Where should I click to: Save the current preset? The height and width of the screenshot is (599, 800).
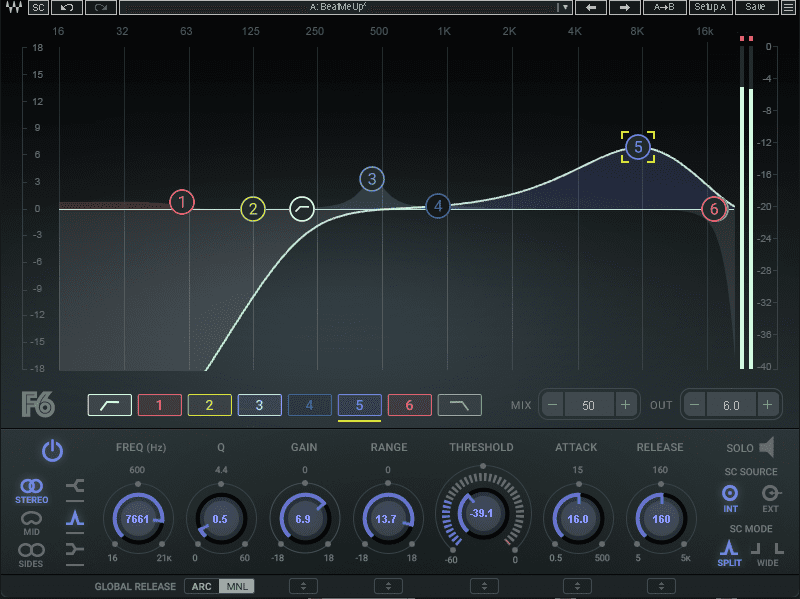(x=756, y=7)
